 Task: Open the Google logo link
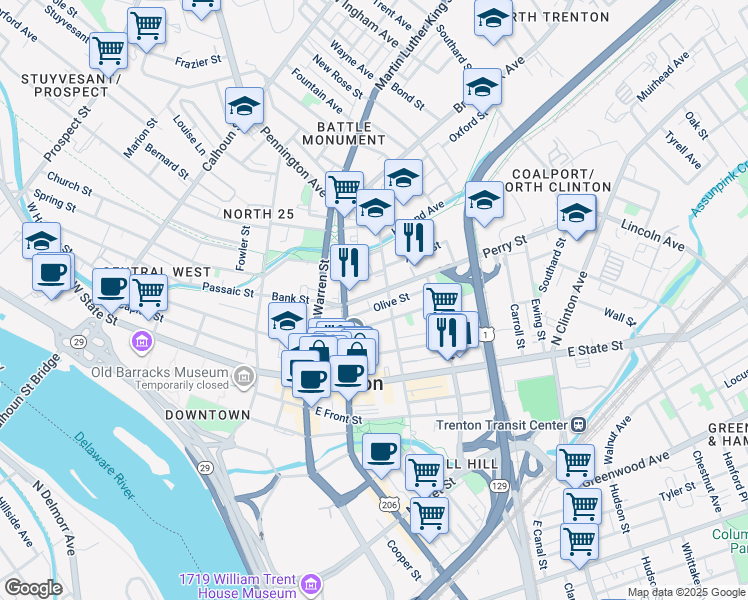[33, 588]
